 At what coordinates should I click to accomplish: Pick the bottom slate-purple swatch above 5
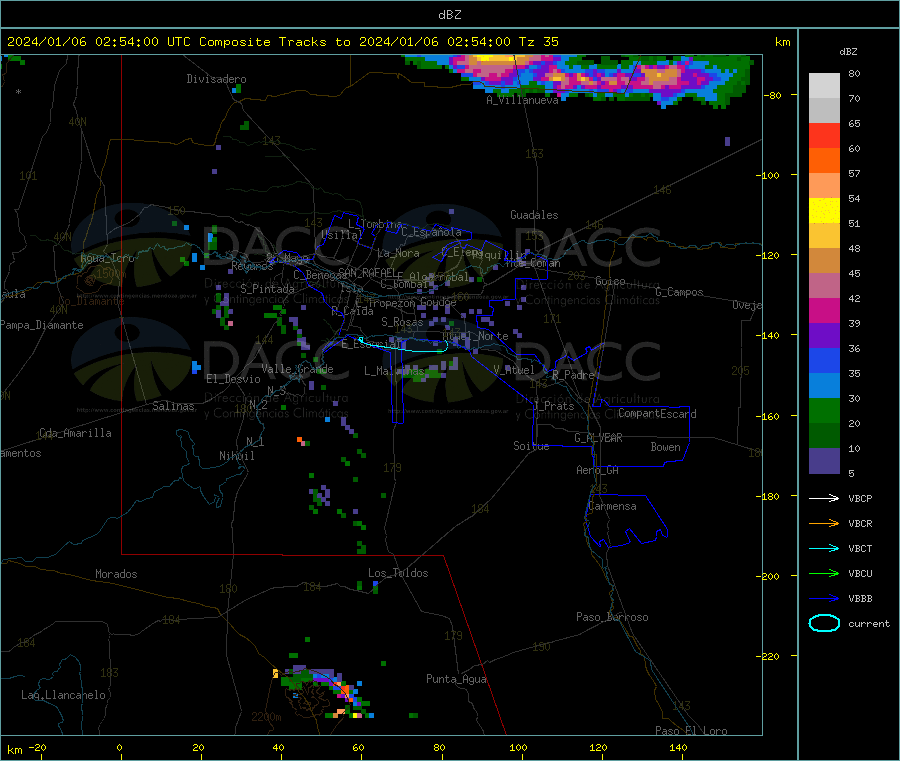point(824,461)
